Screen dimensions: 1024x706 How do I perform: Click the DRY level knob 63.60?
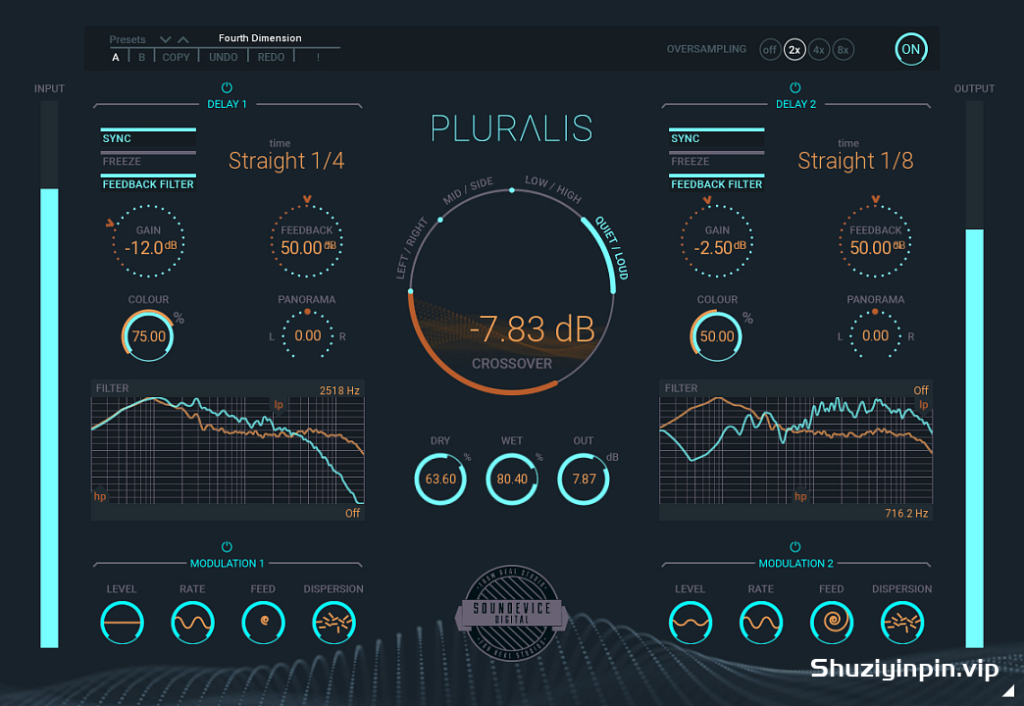pos(440,479)
